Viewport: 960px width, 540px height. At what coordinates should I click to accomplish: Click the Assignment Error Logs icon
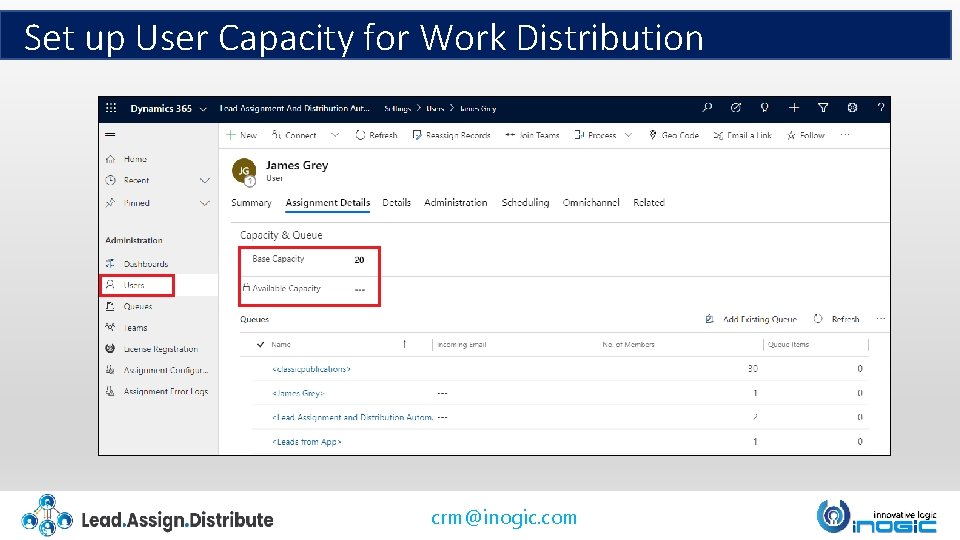[x=110, y=391]
